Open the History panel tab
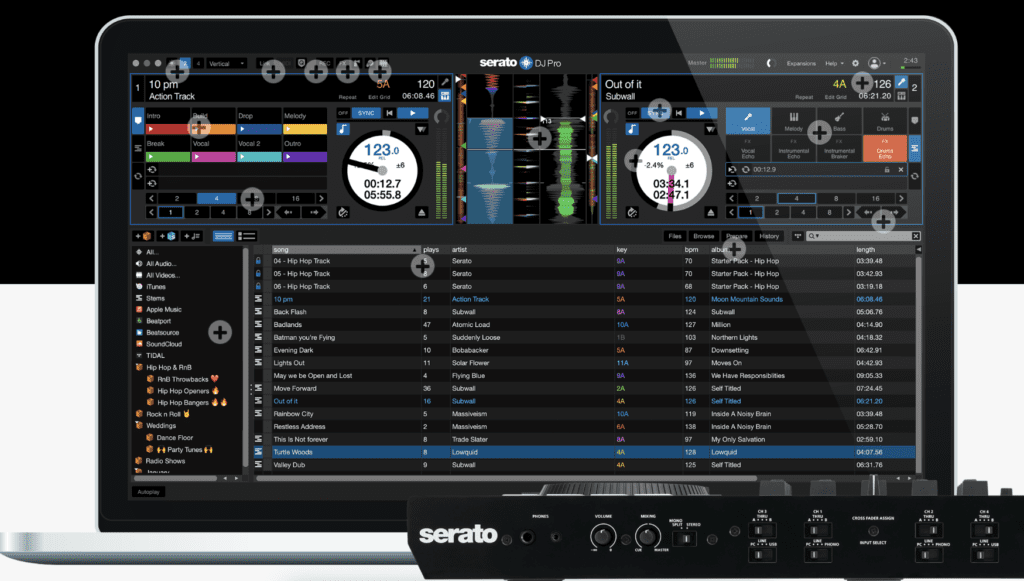The width and height of the screenshot is (1024, 581). tap(769, 236)
